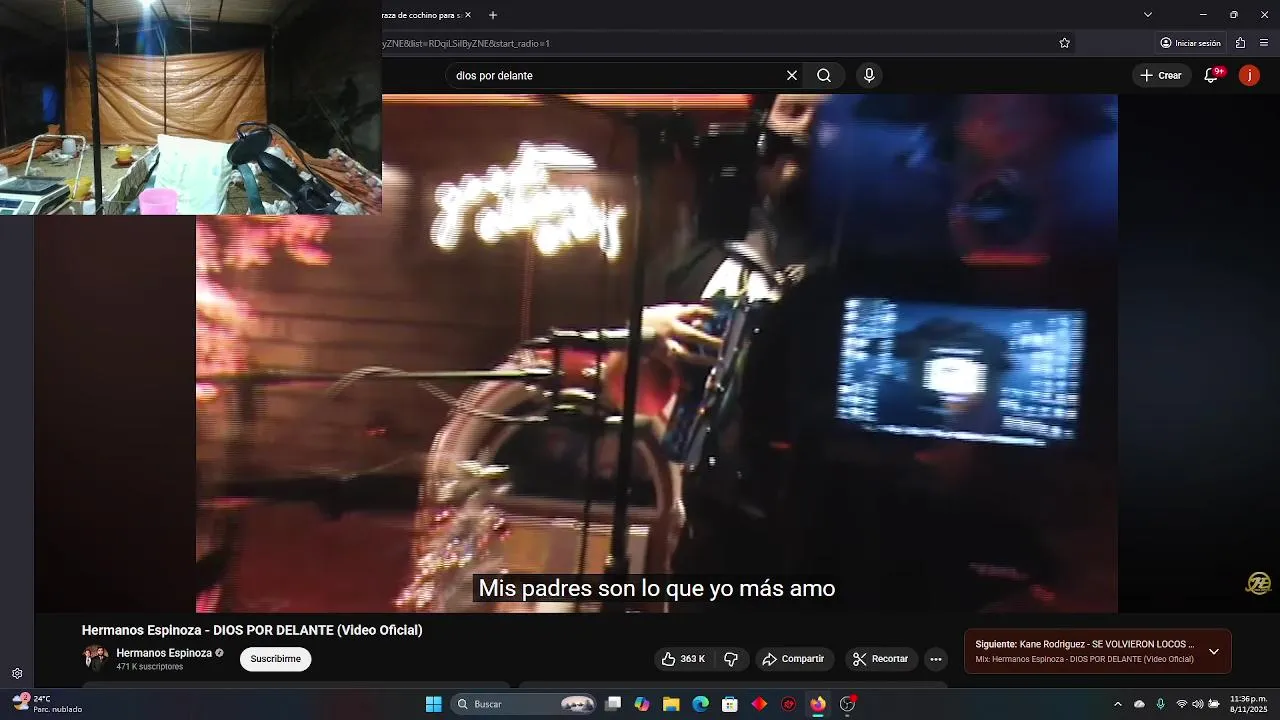This screenshot has height=720, width=1280.
Task: Open the volume speaker tray icon
Action: pos(1198,704)
